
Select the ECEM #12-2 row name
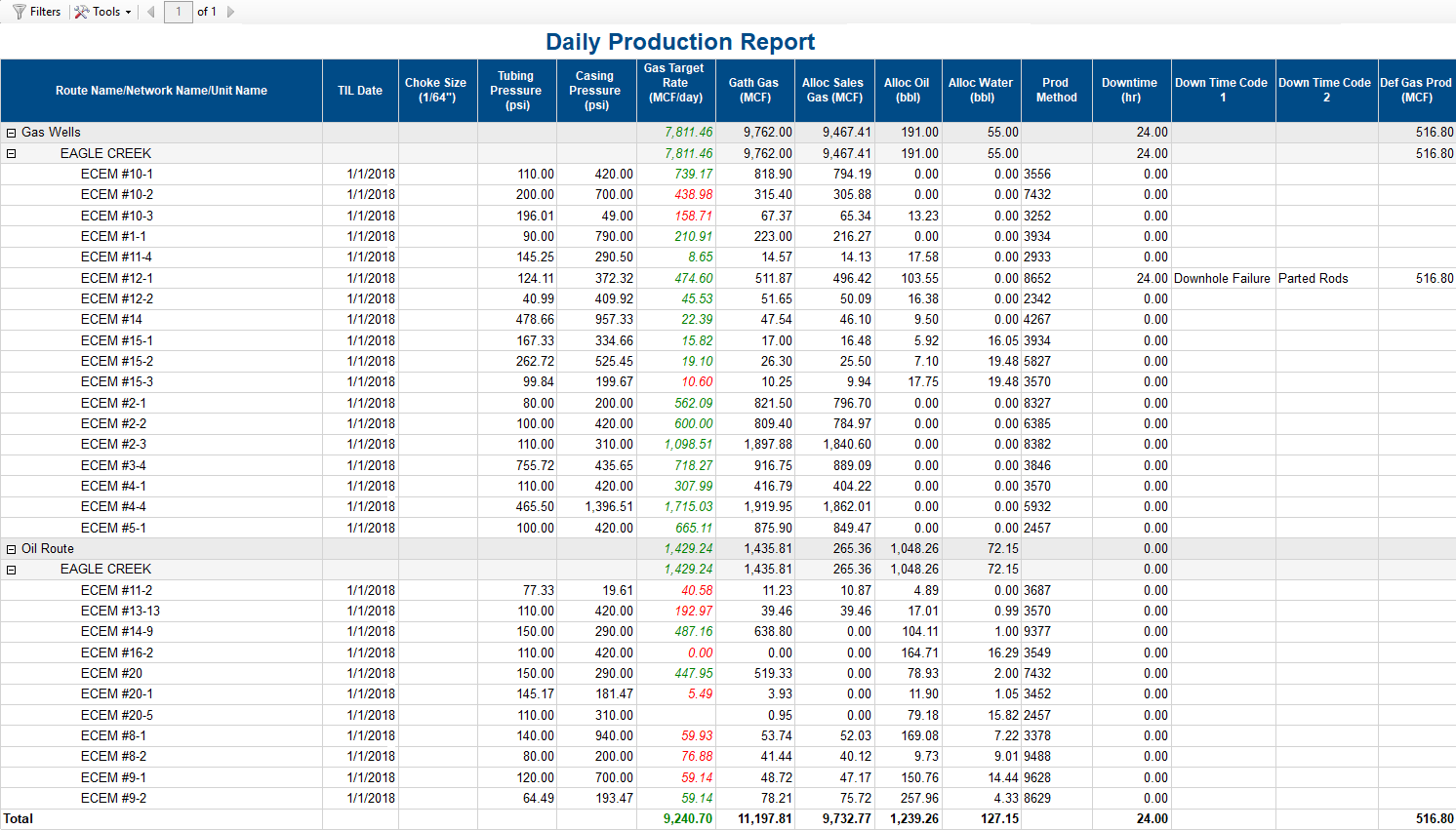[117, 298]
